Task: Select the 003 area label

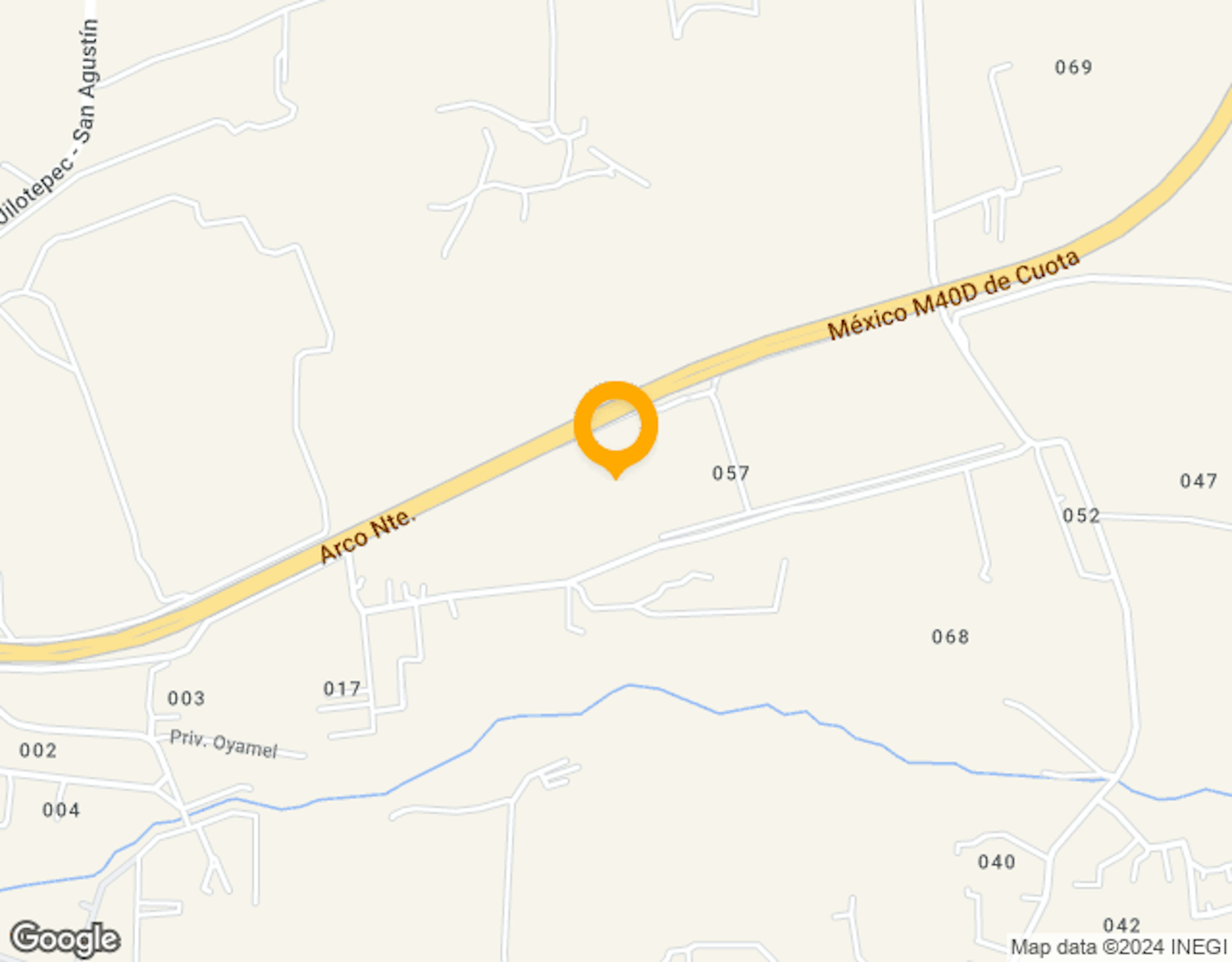Action: pos(186,698)
